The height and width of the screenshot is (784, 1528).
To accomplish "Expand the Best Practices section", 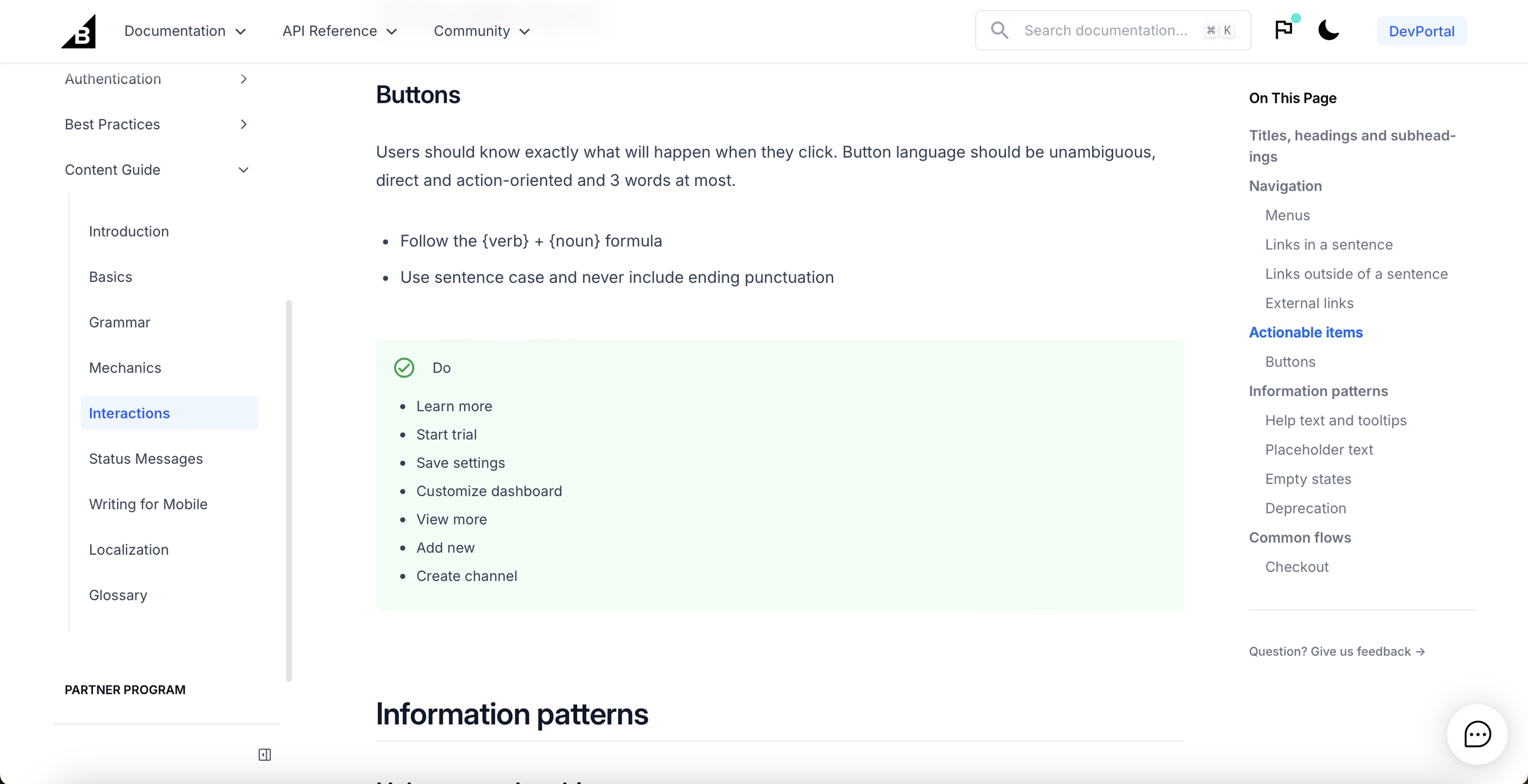I will 157,124.
